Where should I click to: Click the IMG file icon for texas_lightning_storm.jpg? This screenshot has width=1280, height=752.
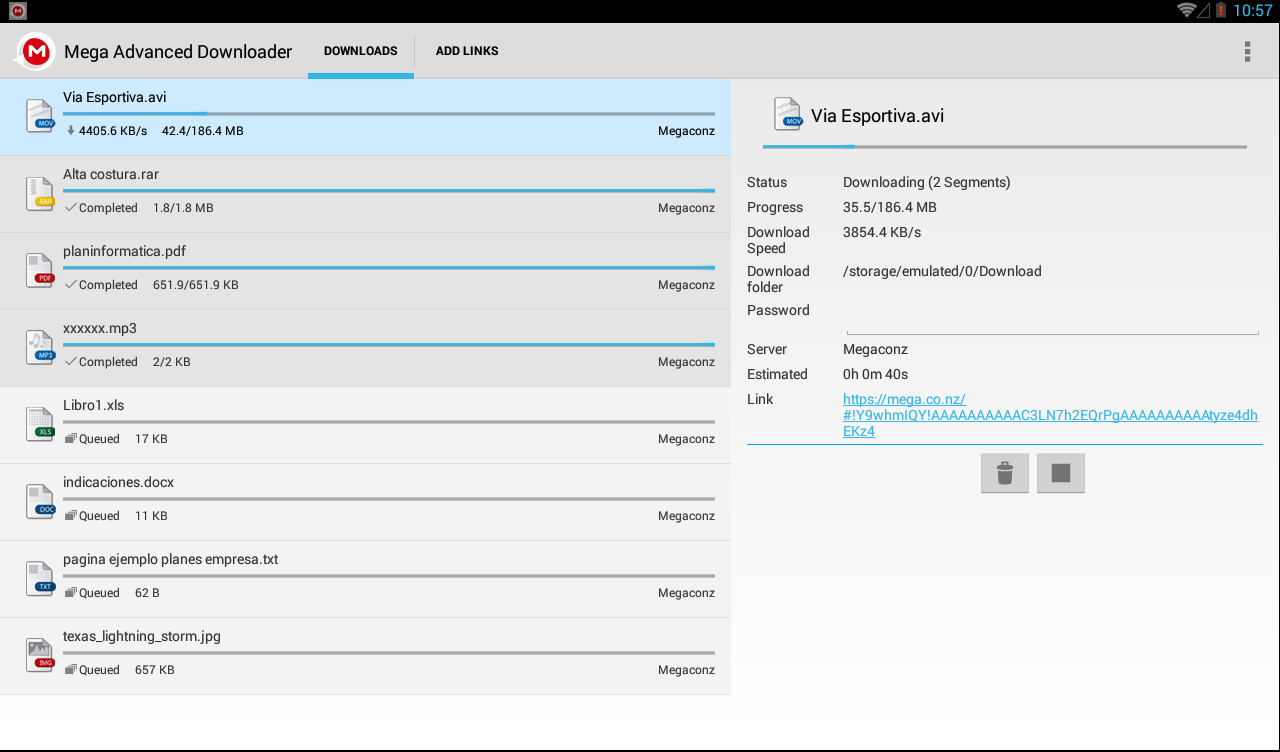[x=40, y=655]
